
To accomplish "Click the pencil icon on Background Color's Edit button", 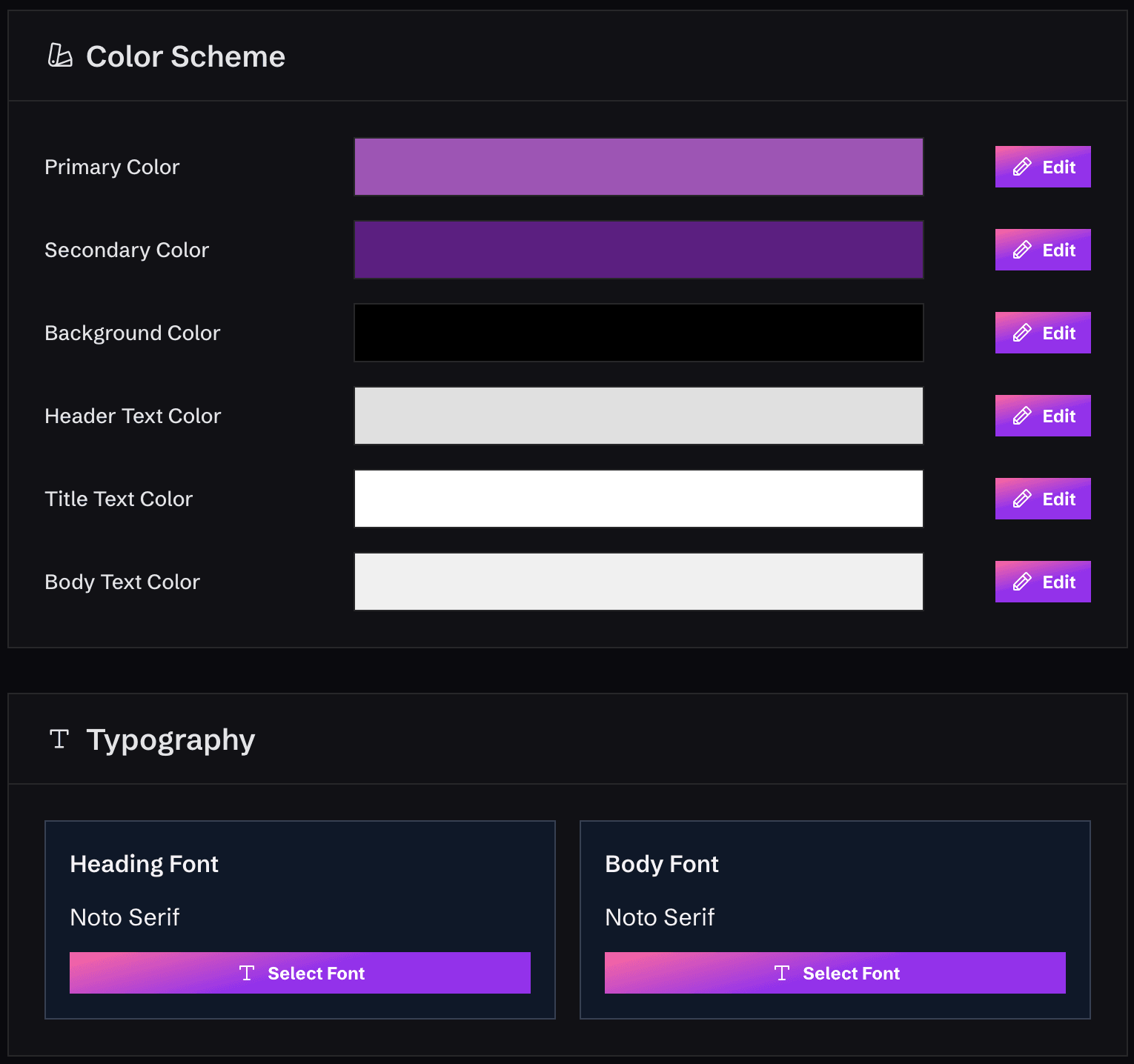I will tap(1024, 333).
